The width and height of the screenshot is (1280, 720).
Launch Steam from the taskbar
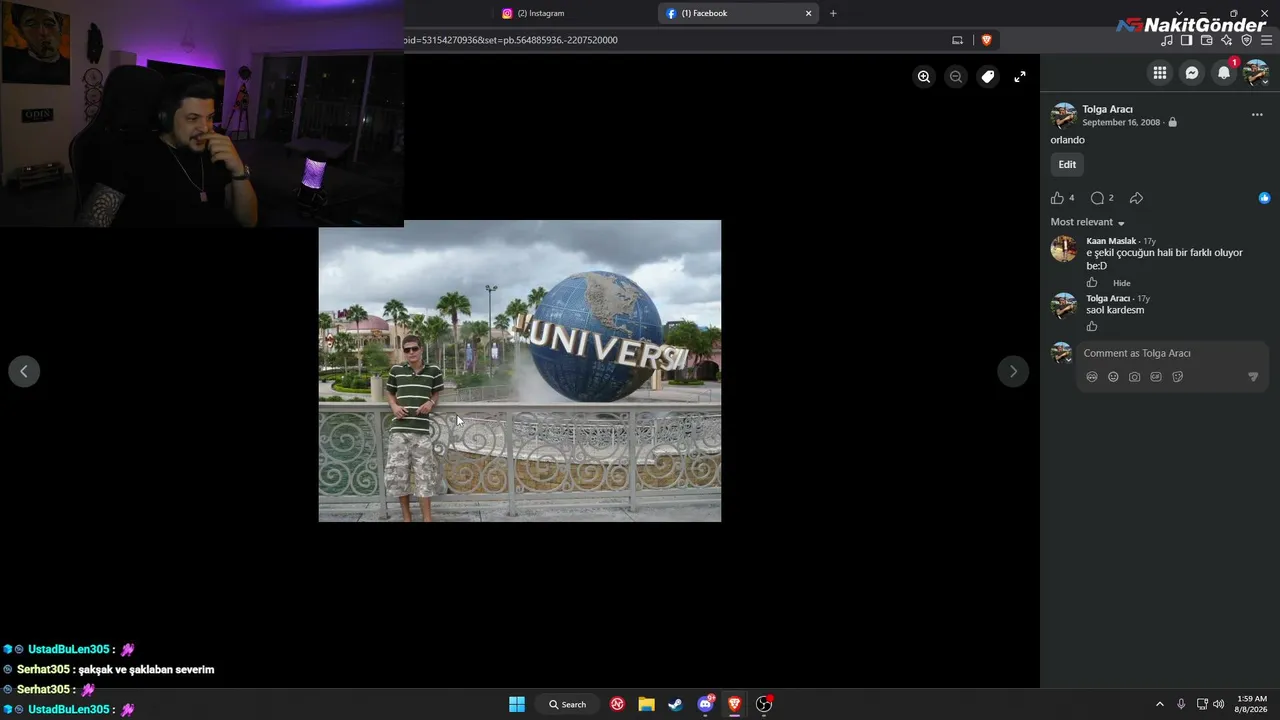point(676,704)
